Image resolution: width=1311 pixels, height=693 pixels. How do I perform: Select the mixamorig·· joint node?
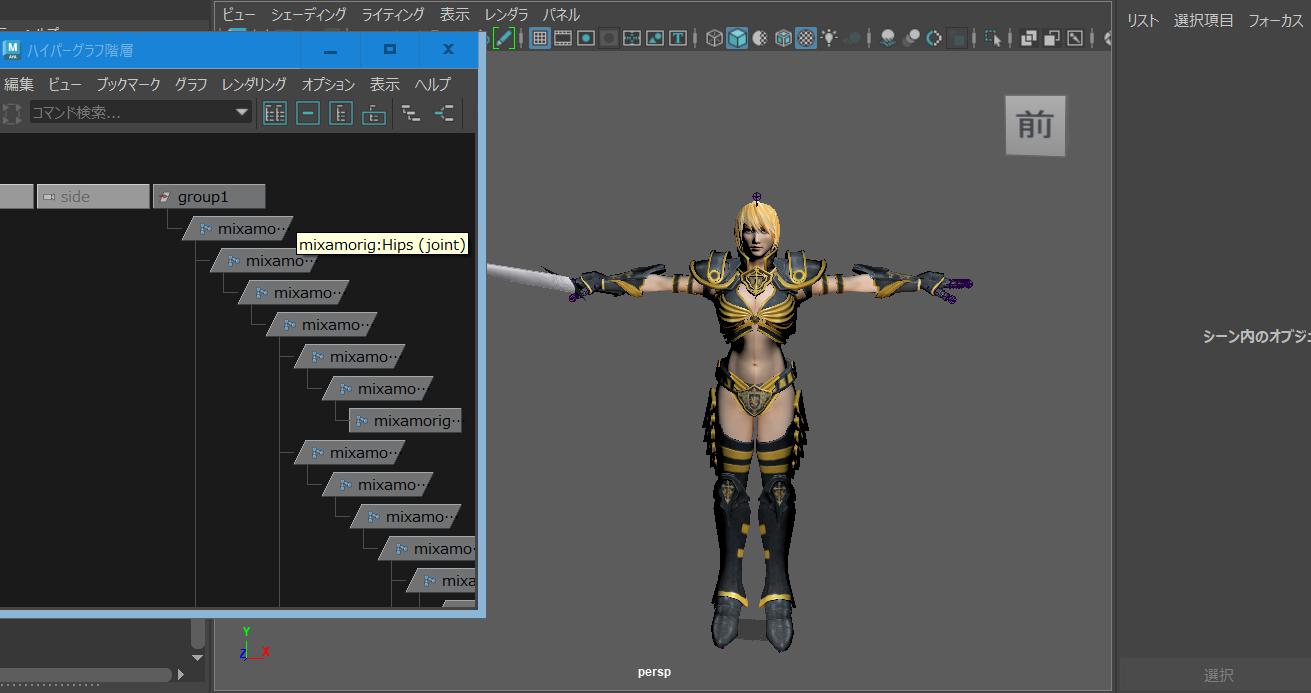[x=405, y=421]
